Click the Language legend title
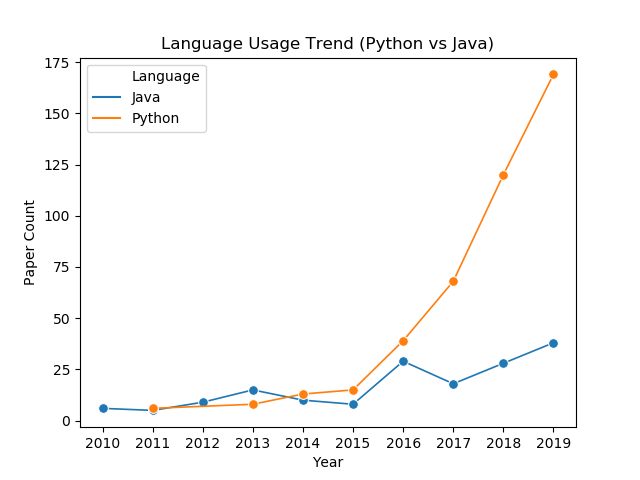Screen dimensions: 640x480 coord(165,76)
